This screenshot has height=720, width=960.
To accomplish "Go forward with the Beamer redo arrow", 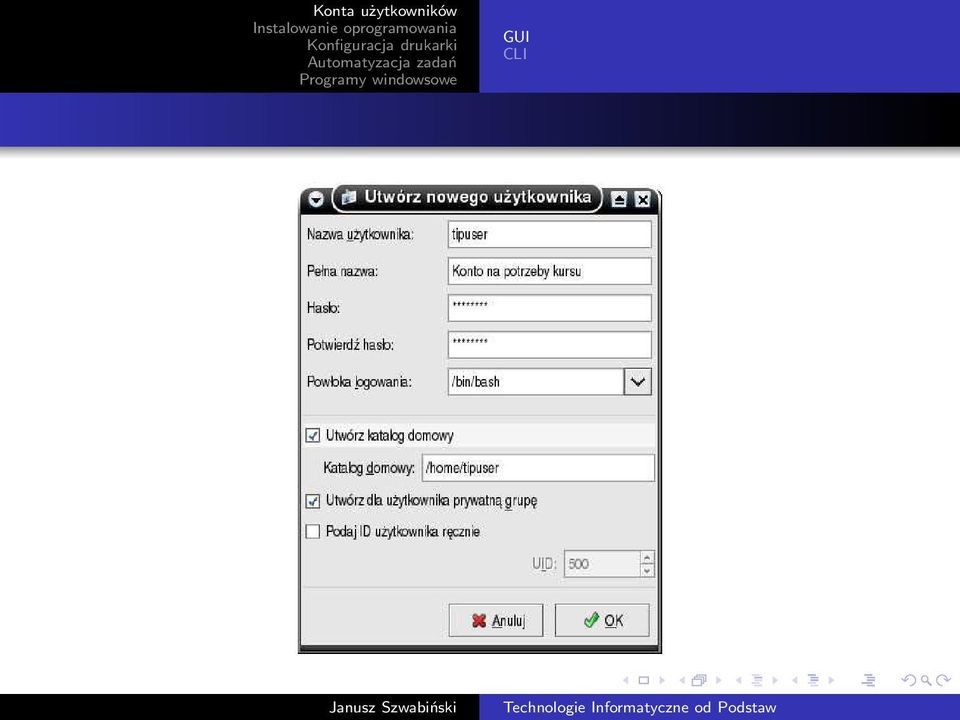I will click(943, 680).
